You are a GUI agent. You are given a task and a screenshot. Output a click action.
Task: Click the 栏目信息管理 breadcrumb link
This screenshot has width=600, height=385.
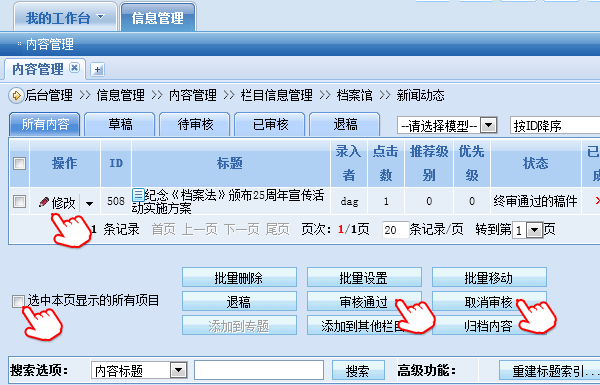pyautogui.click(x=276, y=95)
